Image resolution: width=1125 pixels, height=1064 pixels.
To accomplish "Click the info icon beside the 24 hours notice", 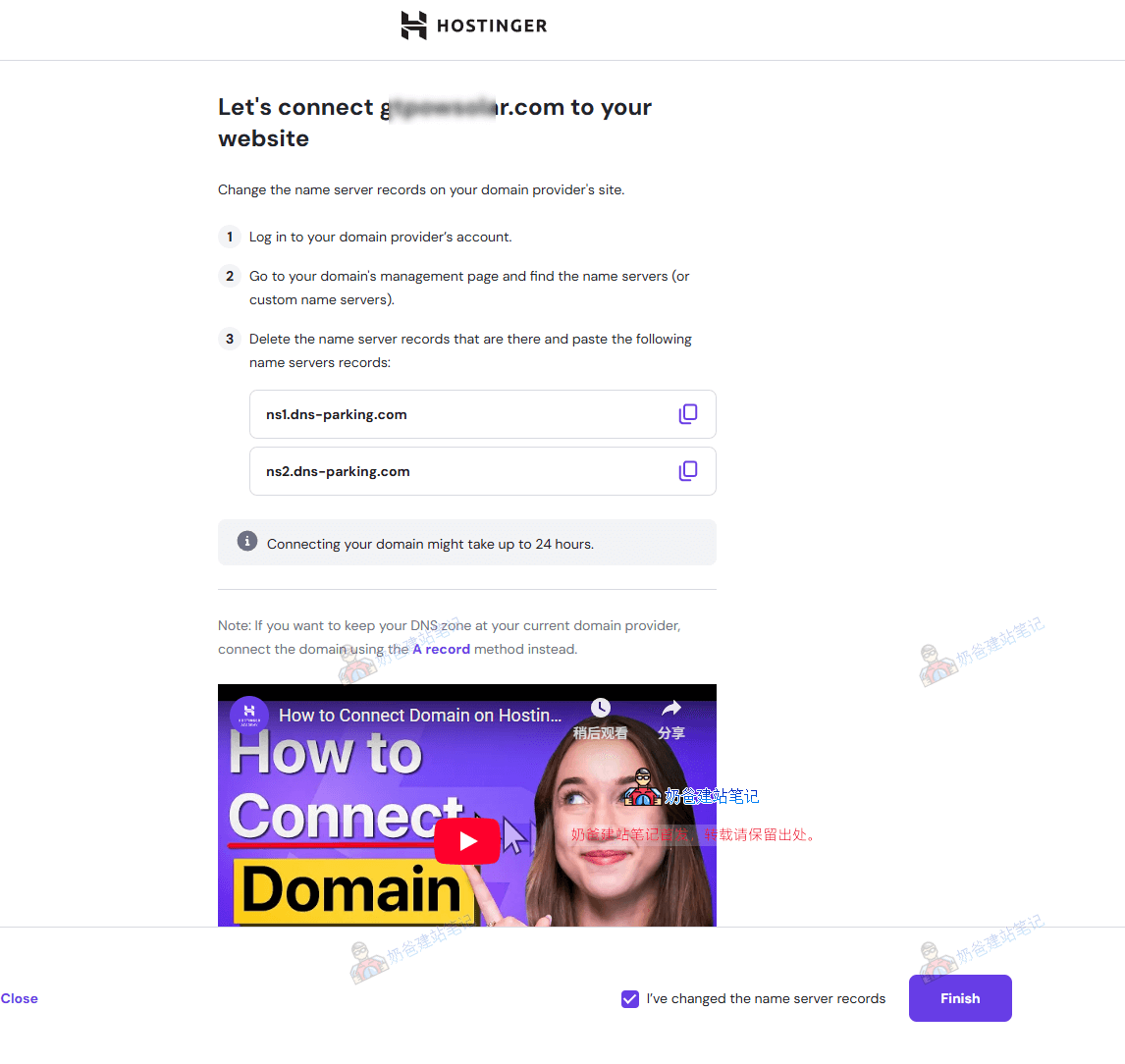I will pos(246,541).
